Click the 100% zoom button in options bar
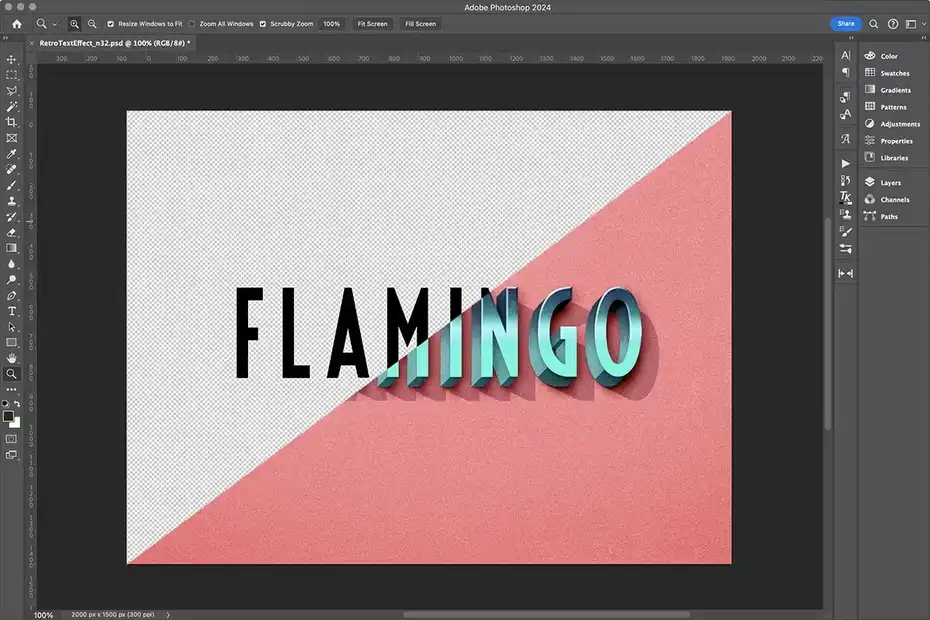930x620 pixels. tap(332, 24)
